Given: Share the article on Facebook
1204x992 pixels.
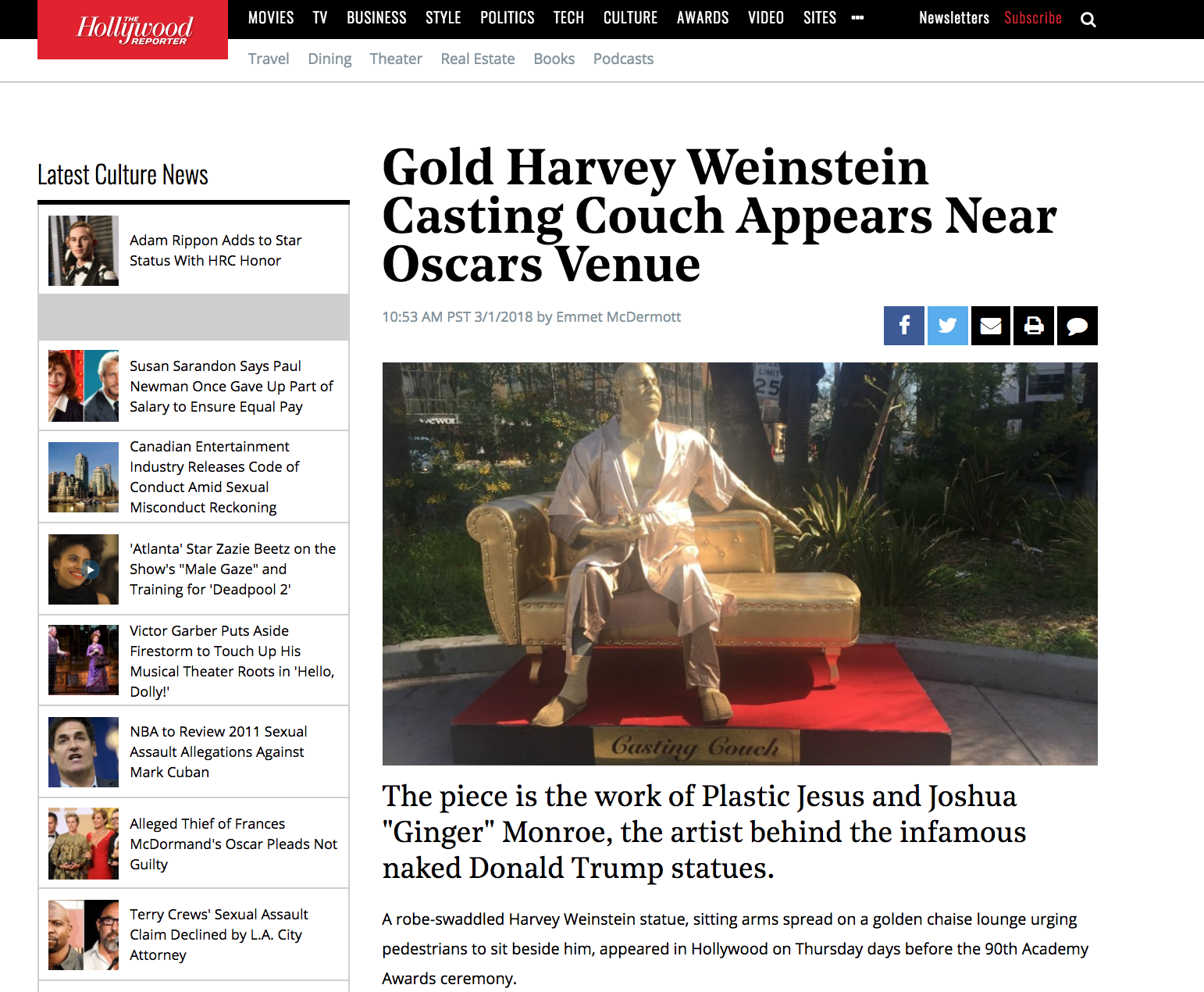Looking at the screenshot, I should (903, 326).
